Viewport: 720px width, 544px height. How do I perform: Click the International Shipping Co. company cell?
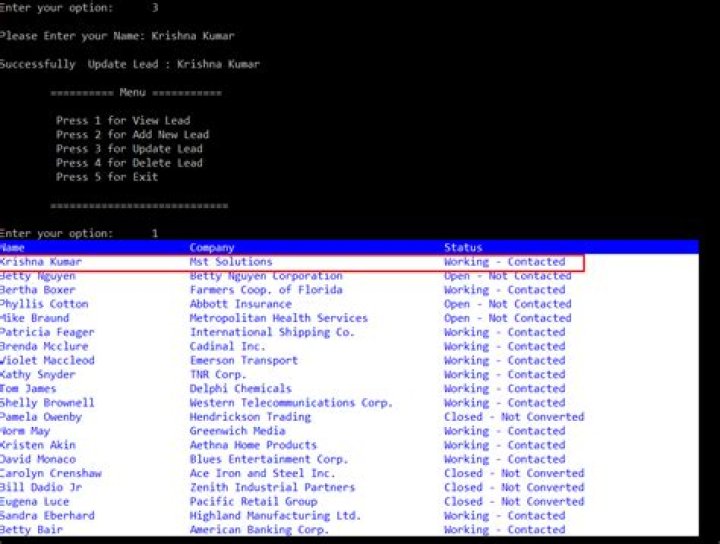[x=272, y=332]
